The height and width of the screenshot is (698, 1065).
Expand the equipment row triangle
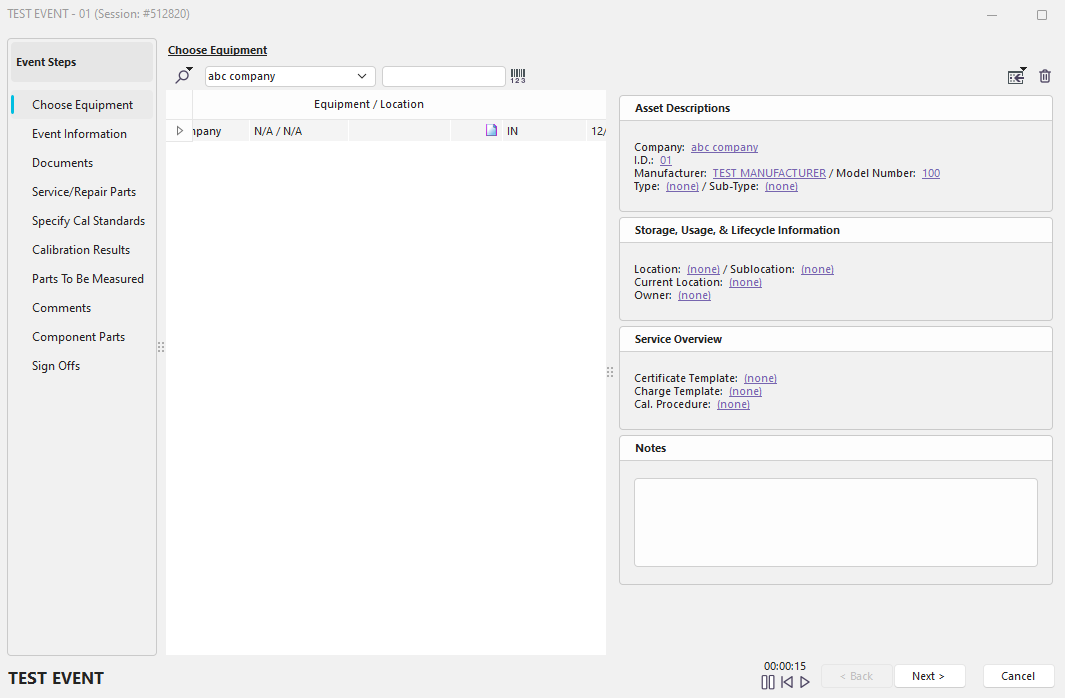pyautogui.click(x=180, y=131)
